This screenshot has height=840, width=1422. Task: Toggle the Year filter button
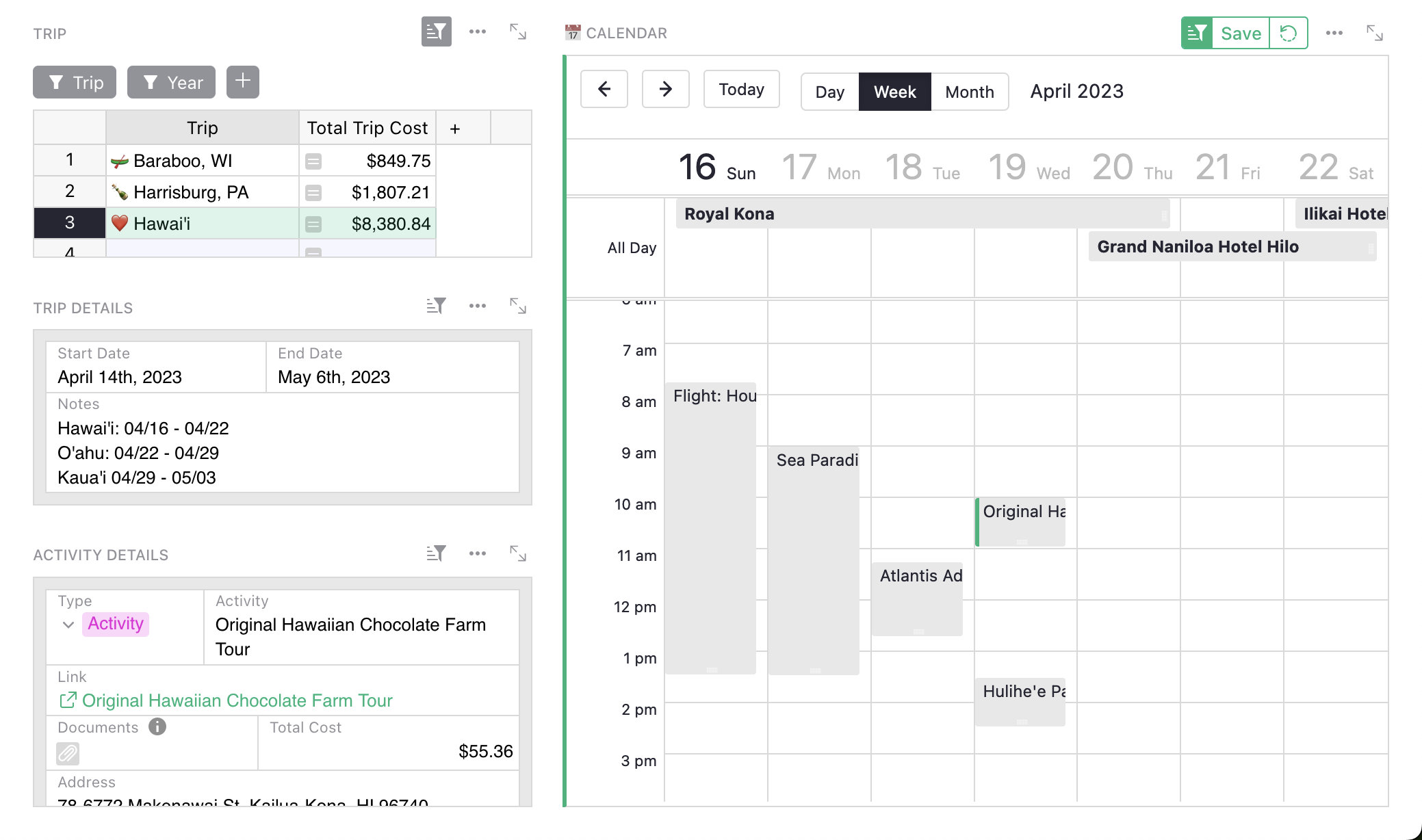coord(172,82)
